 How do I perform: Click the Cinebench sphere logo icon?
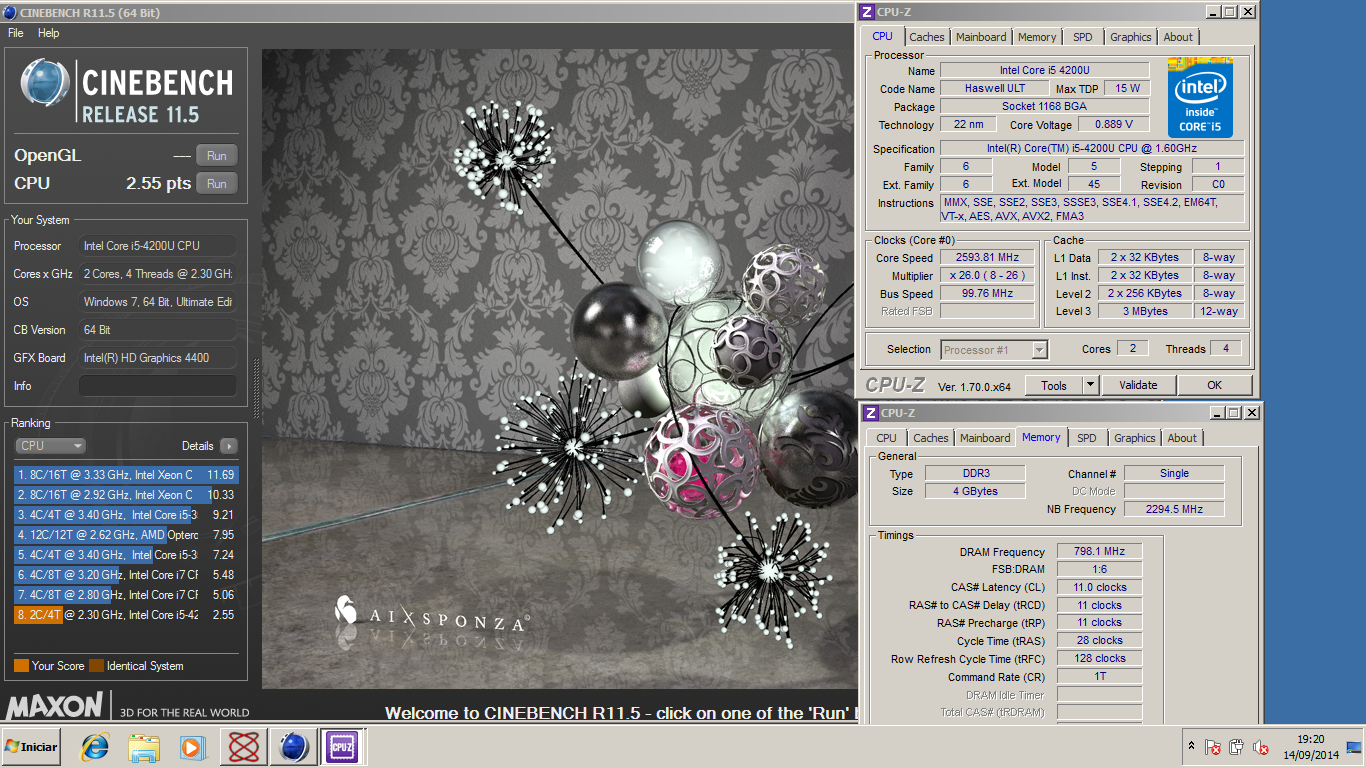point(46,82)
